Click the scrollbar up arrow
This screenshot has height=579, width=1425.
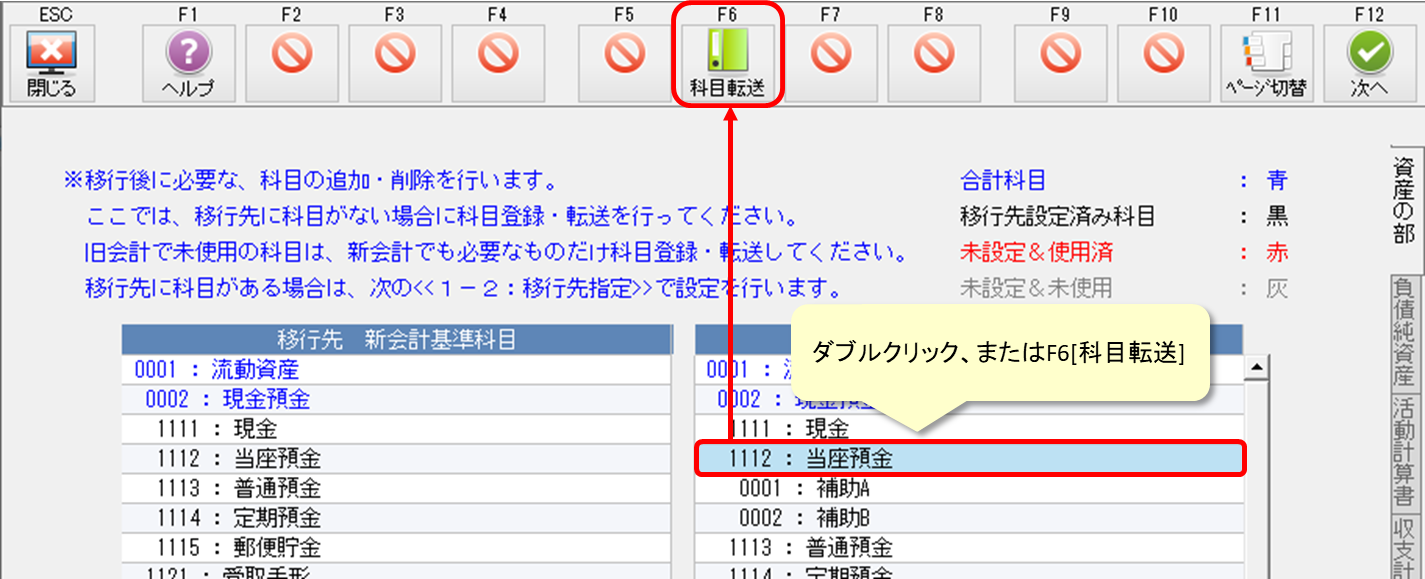coord(1256,368)
